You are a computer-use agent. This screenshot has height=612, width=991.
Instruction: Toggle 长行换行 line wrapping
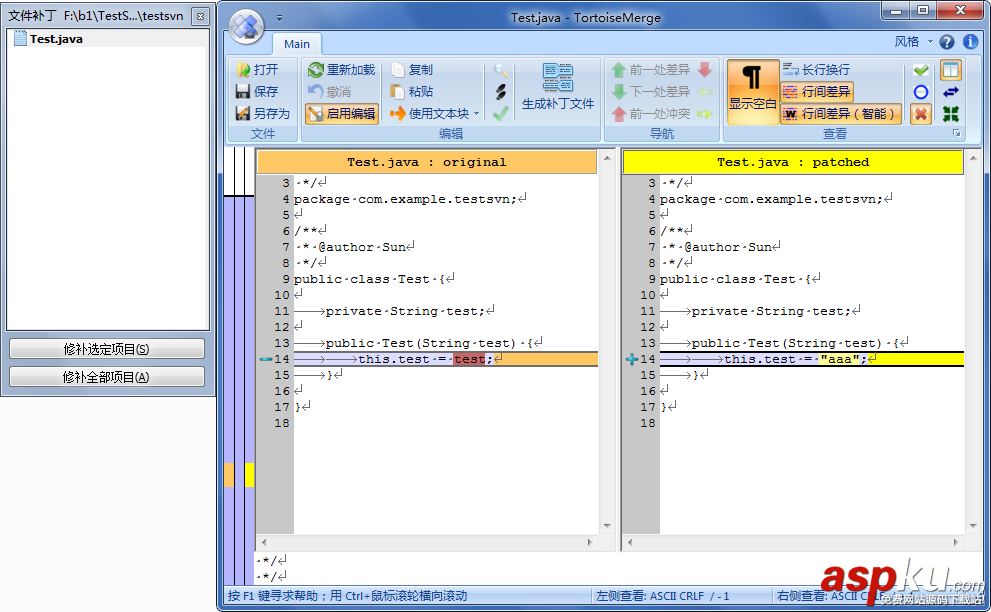point(816,70)
